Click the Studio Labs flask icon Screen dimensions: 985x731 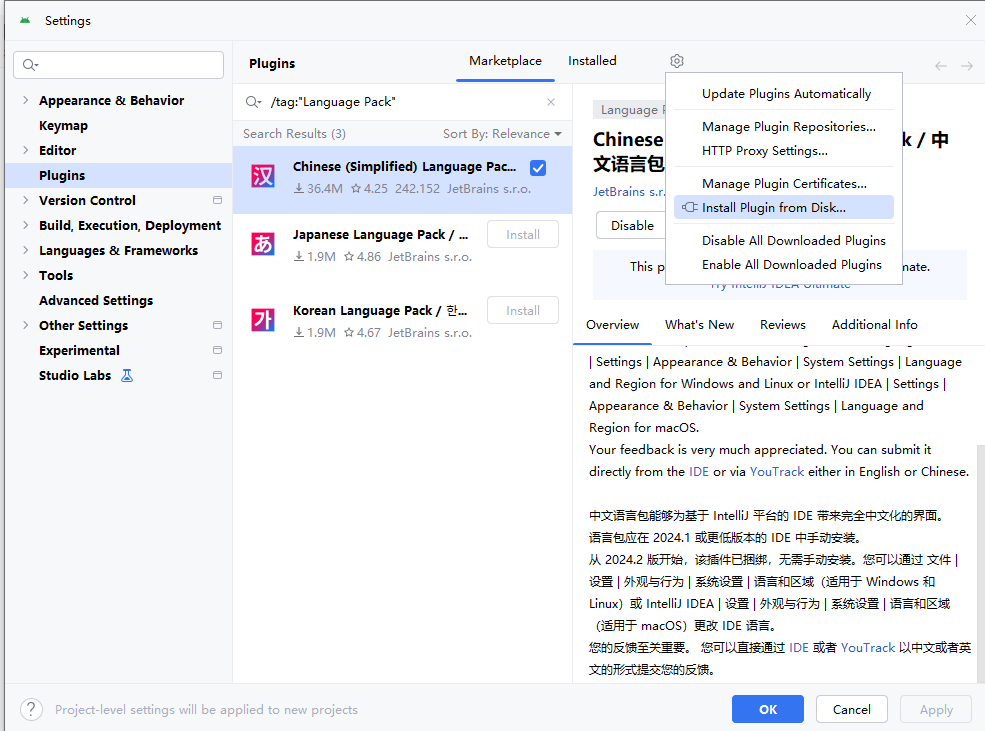coord(126,375)
